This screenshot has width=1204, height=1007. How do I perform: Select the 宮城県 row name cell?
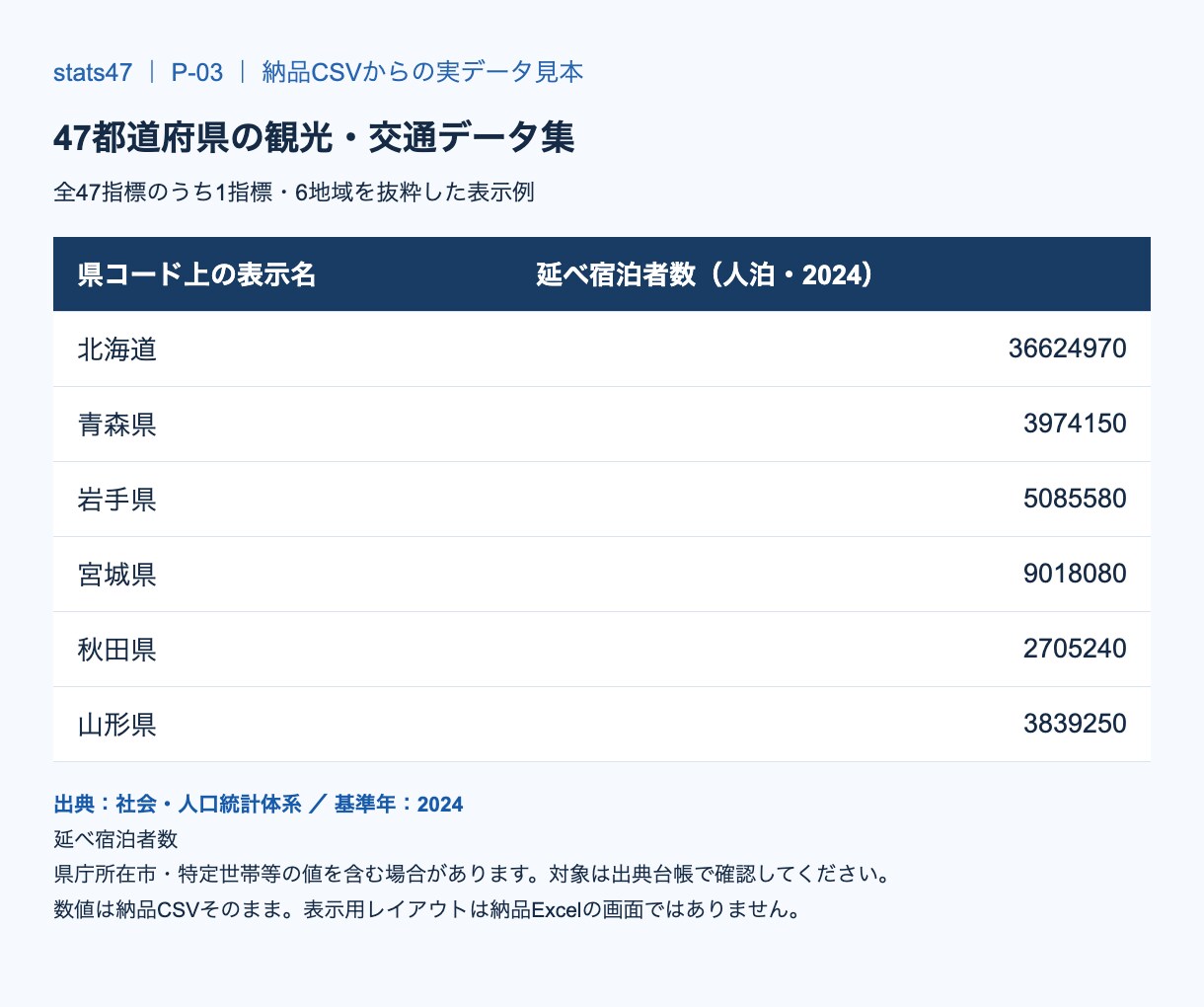[x=117, y=575]
